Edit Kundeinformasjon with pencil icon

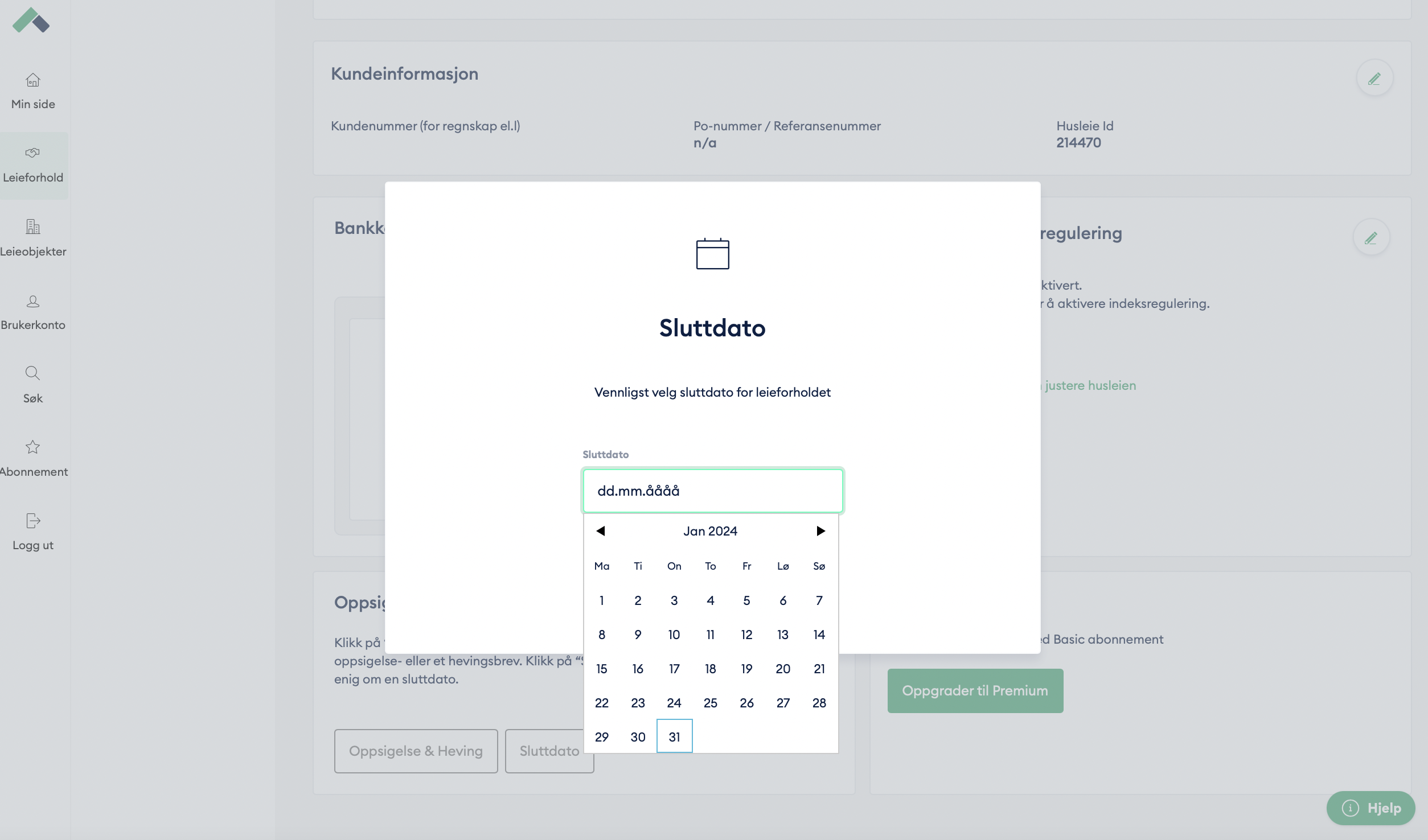[1374, 79]
